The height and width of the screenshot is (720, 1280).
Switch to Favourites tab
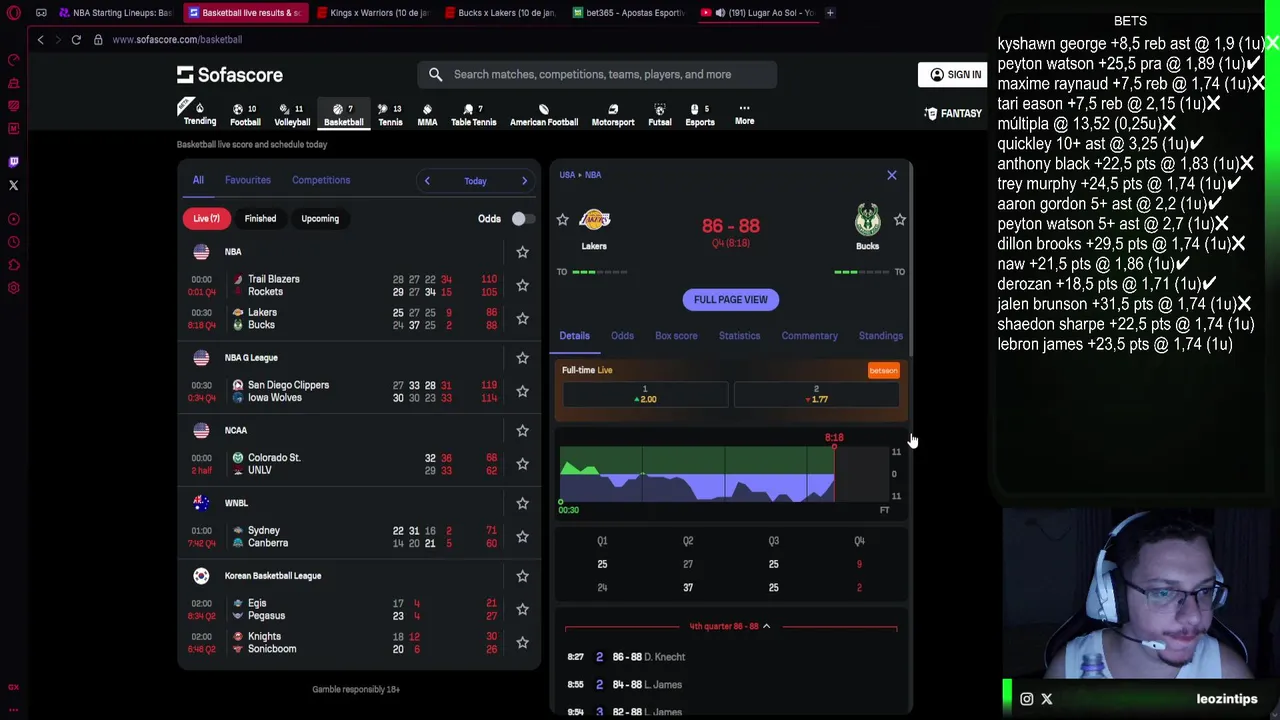pos(248,180)
